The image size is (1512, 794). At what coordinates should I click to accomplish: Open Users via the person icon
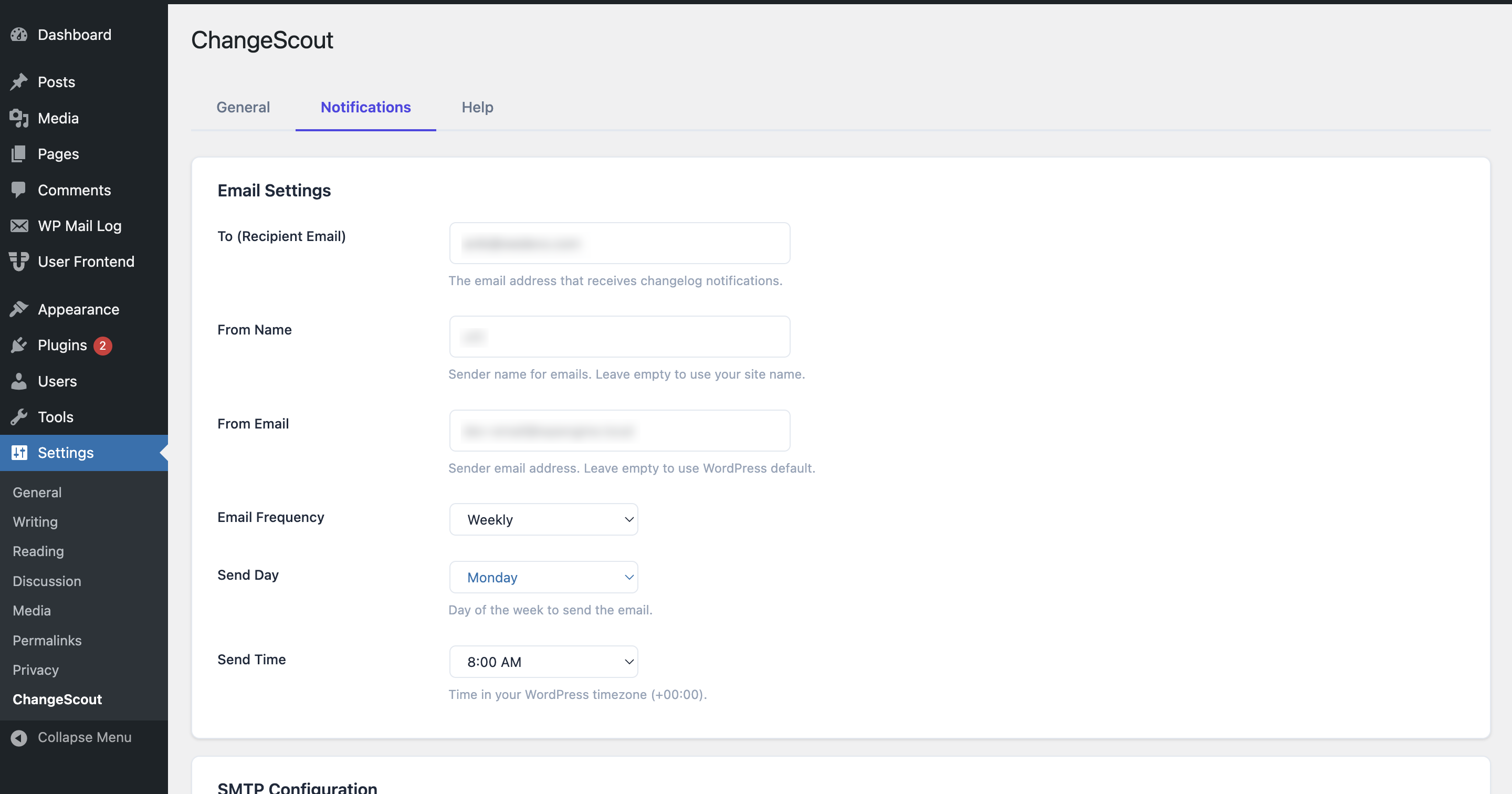18,381
